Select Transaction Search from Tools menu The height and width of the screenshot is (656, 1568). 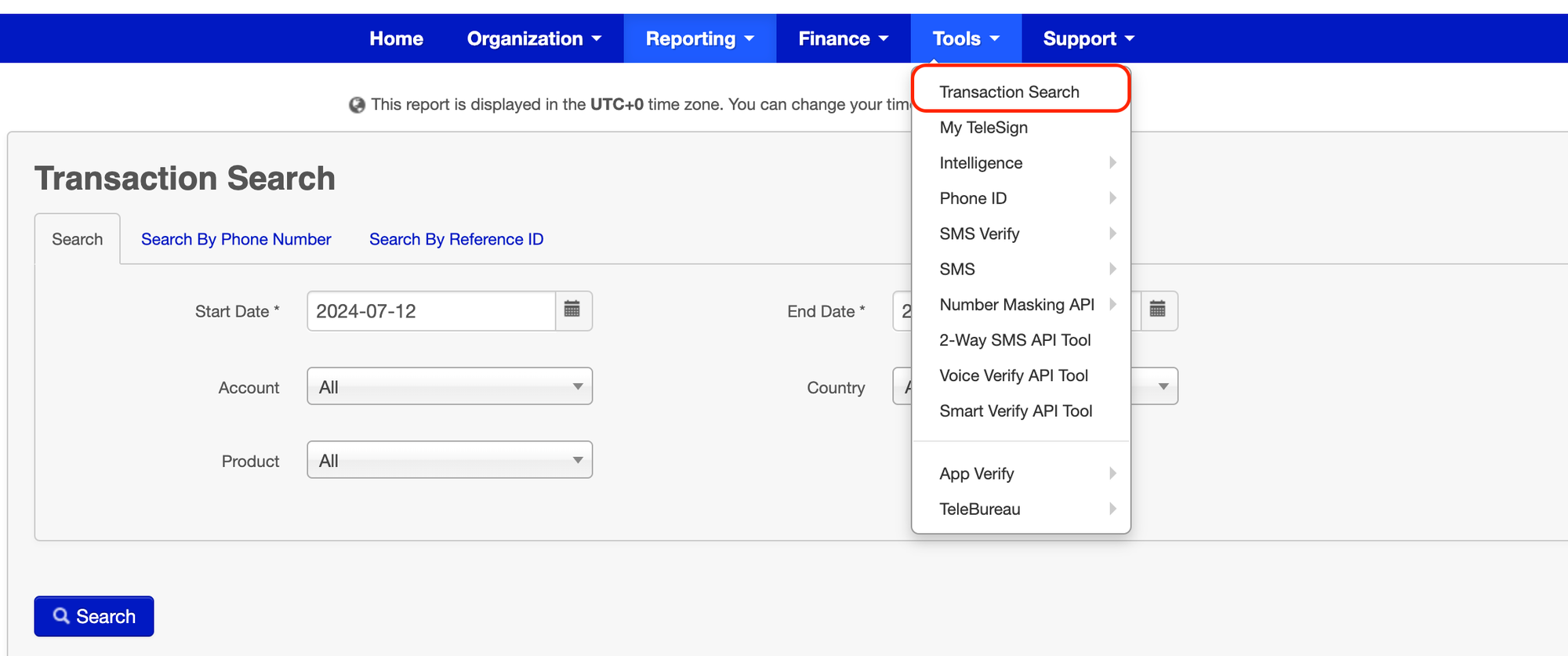coord(1009,92)
